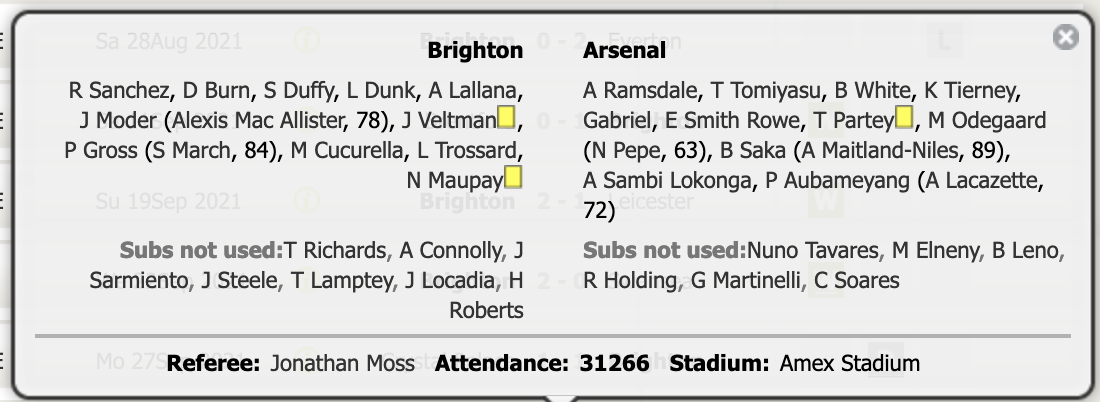1100x402 pixels.
Task: Click on referee name Jonathan Moss
Action: [342, 363]
